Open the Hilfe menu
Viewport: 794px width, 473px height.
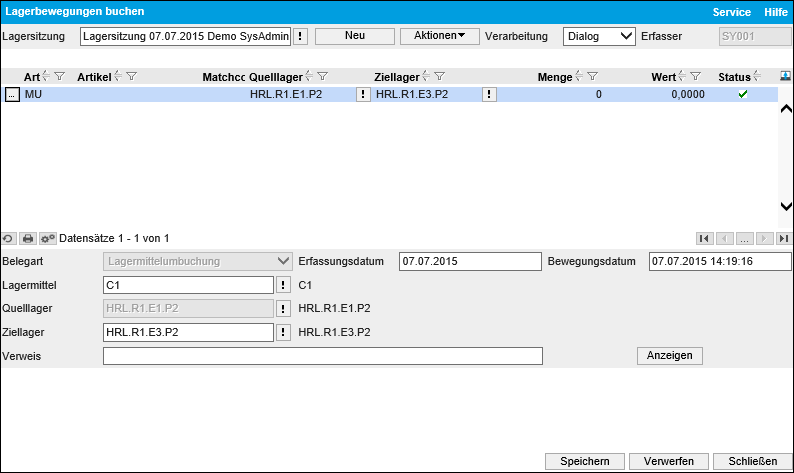tap(775, 12)
